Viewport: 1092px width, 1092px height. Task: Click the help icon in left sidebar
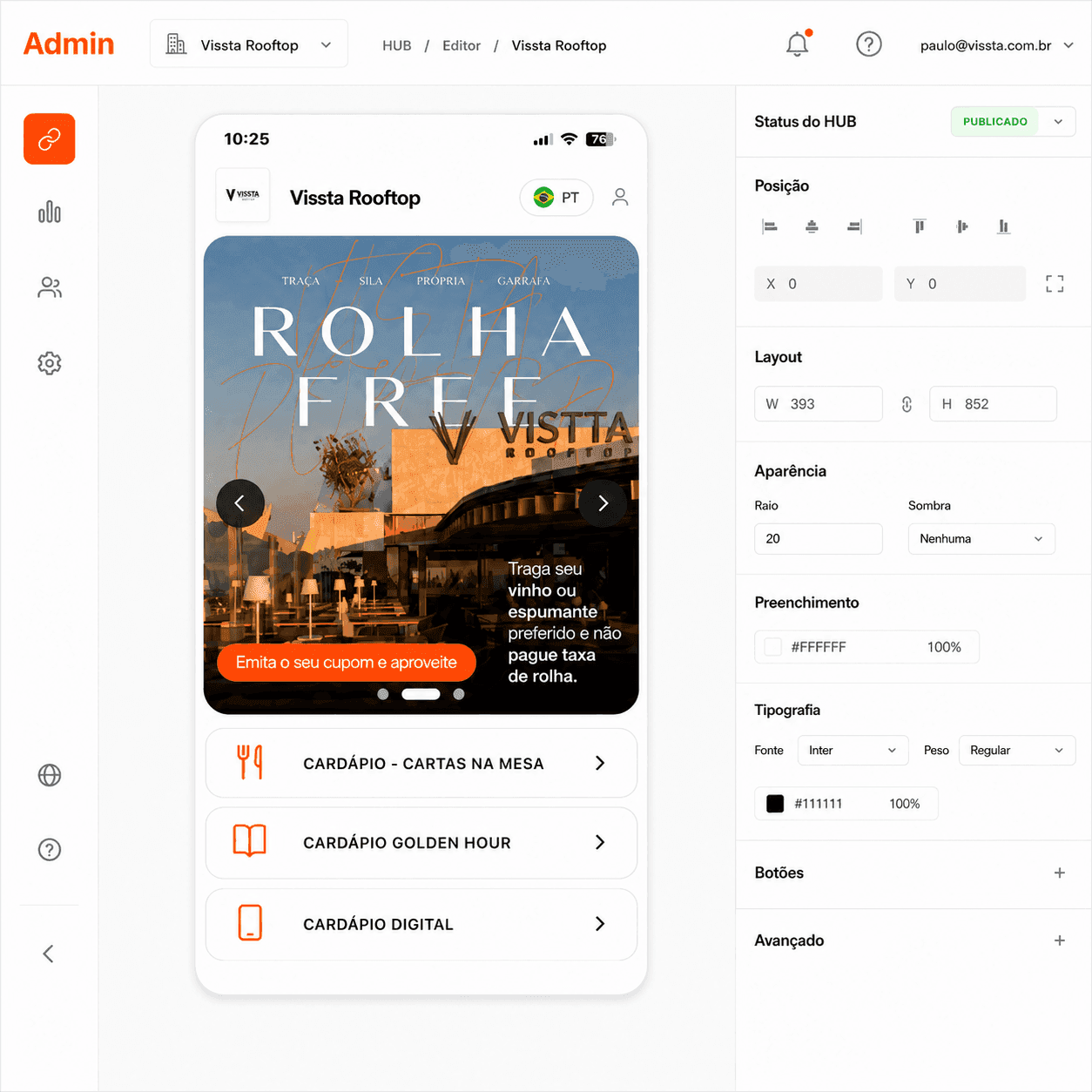[50, 850]
